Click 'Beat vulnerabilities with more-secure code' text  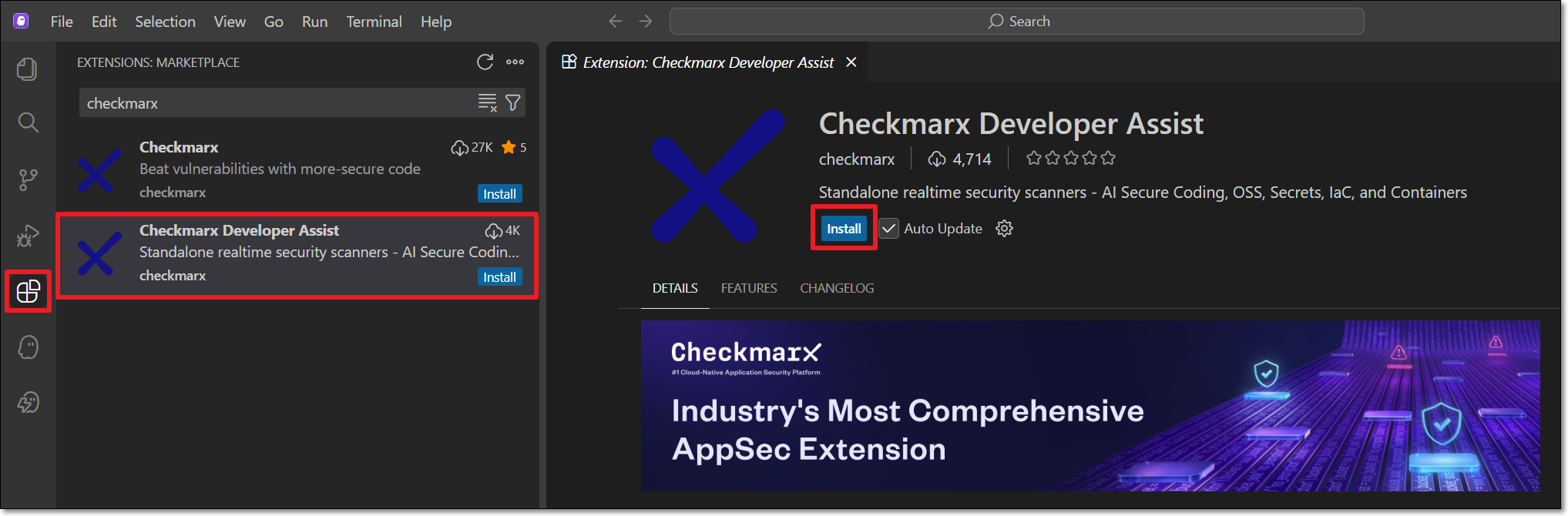click(280, 169)
